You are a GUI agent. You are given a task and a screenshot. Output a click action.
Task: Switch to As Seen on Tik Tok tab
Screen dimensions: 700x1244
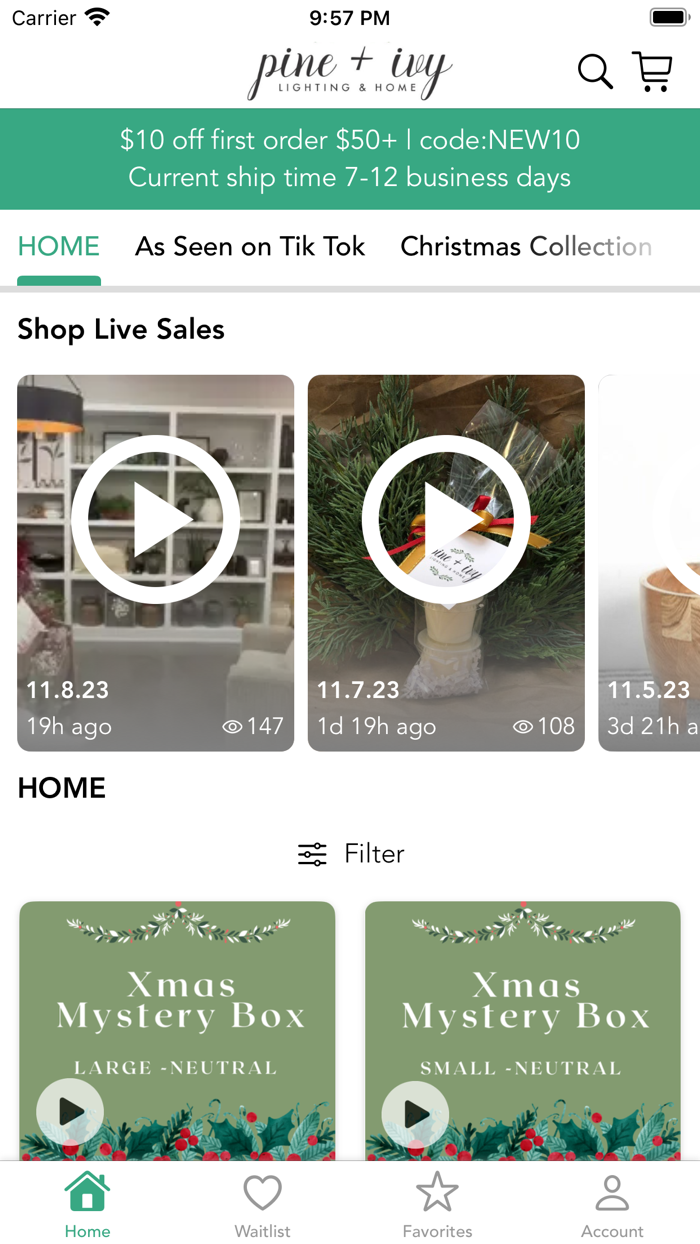tap(250, 247)
